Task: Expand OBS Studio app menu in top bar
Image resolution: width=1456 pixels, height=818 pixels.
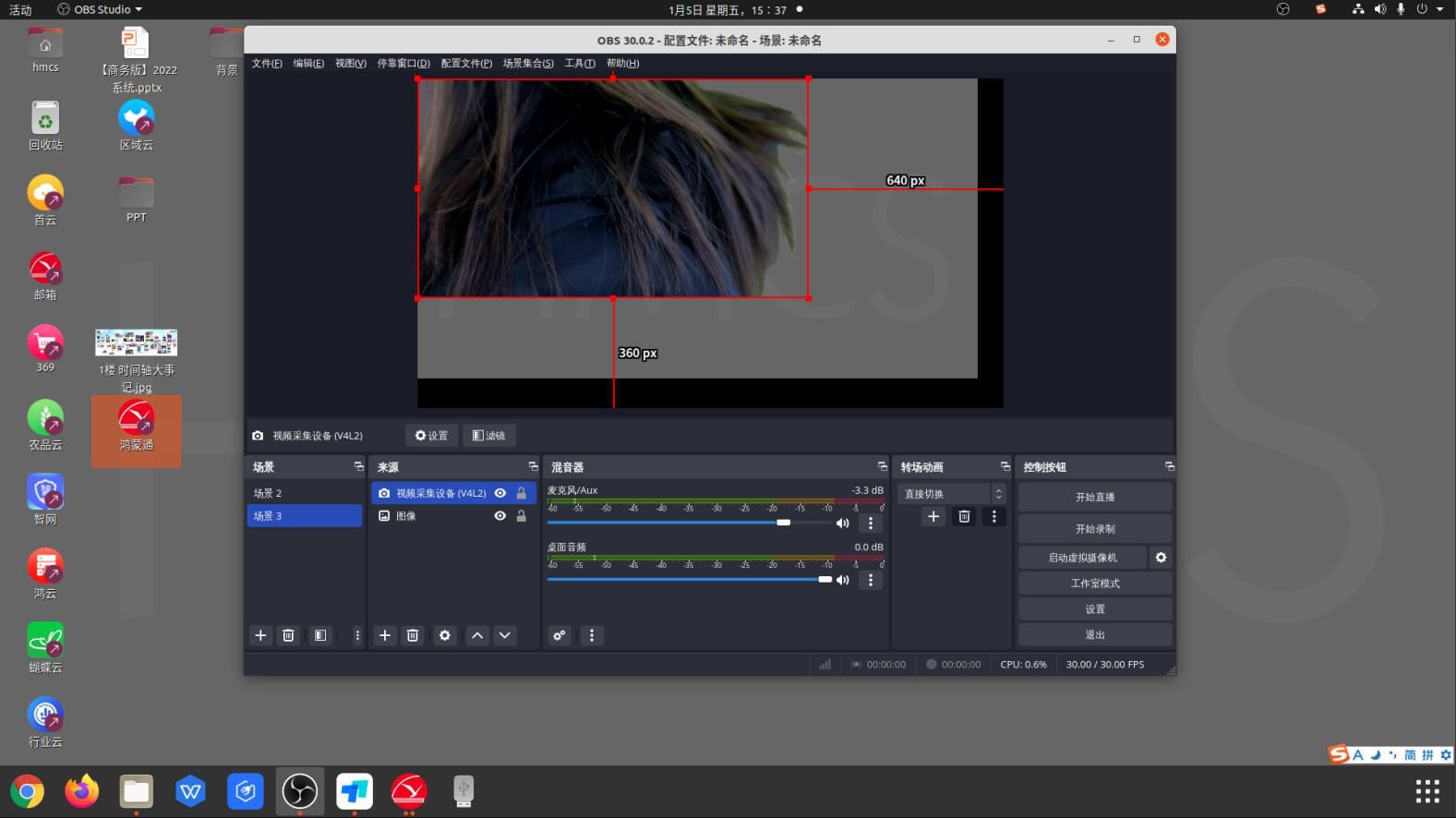Action: (x=102, y=9)
